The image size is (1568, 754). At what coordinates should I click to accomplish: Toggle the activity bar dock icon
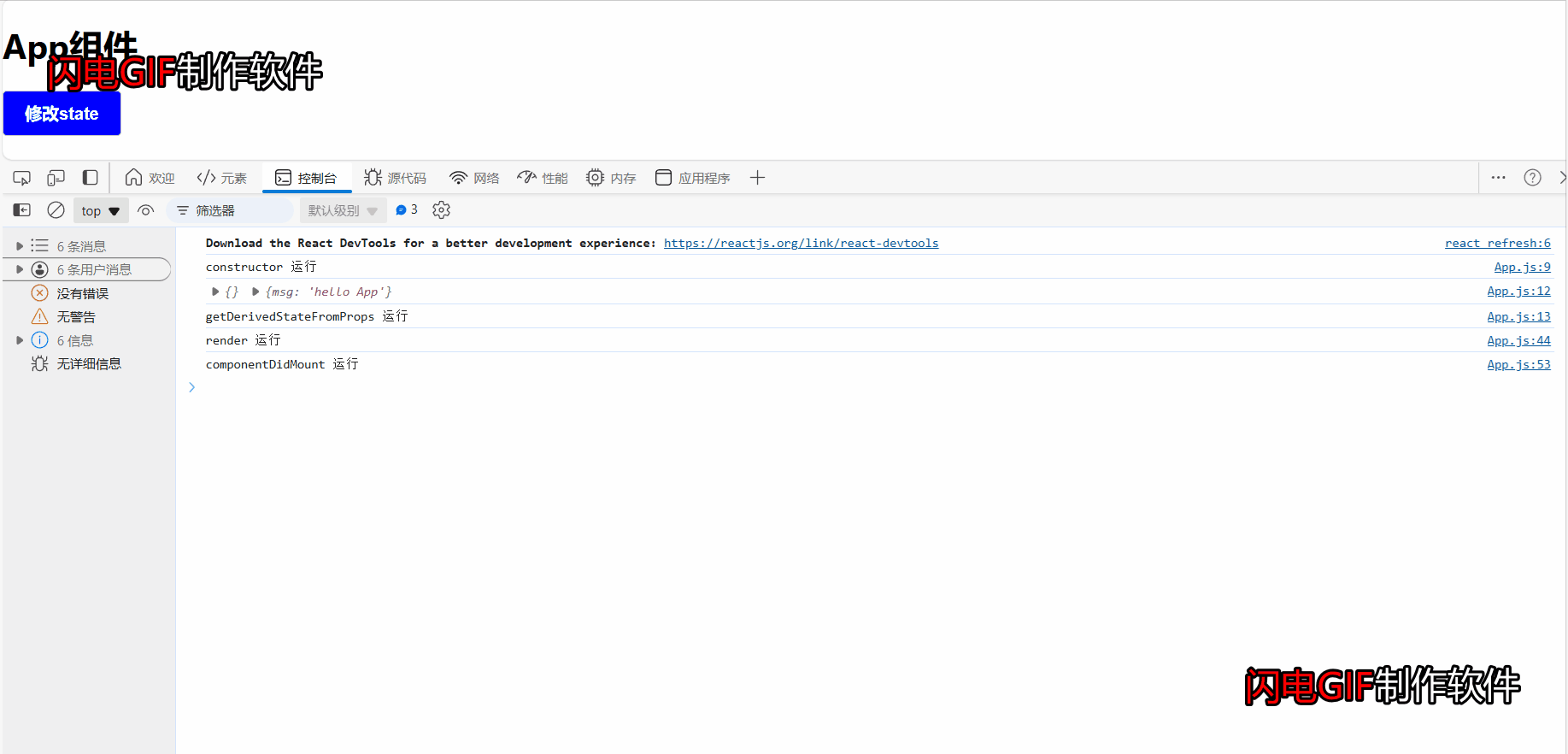[x=90, y=178]
